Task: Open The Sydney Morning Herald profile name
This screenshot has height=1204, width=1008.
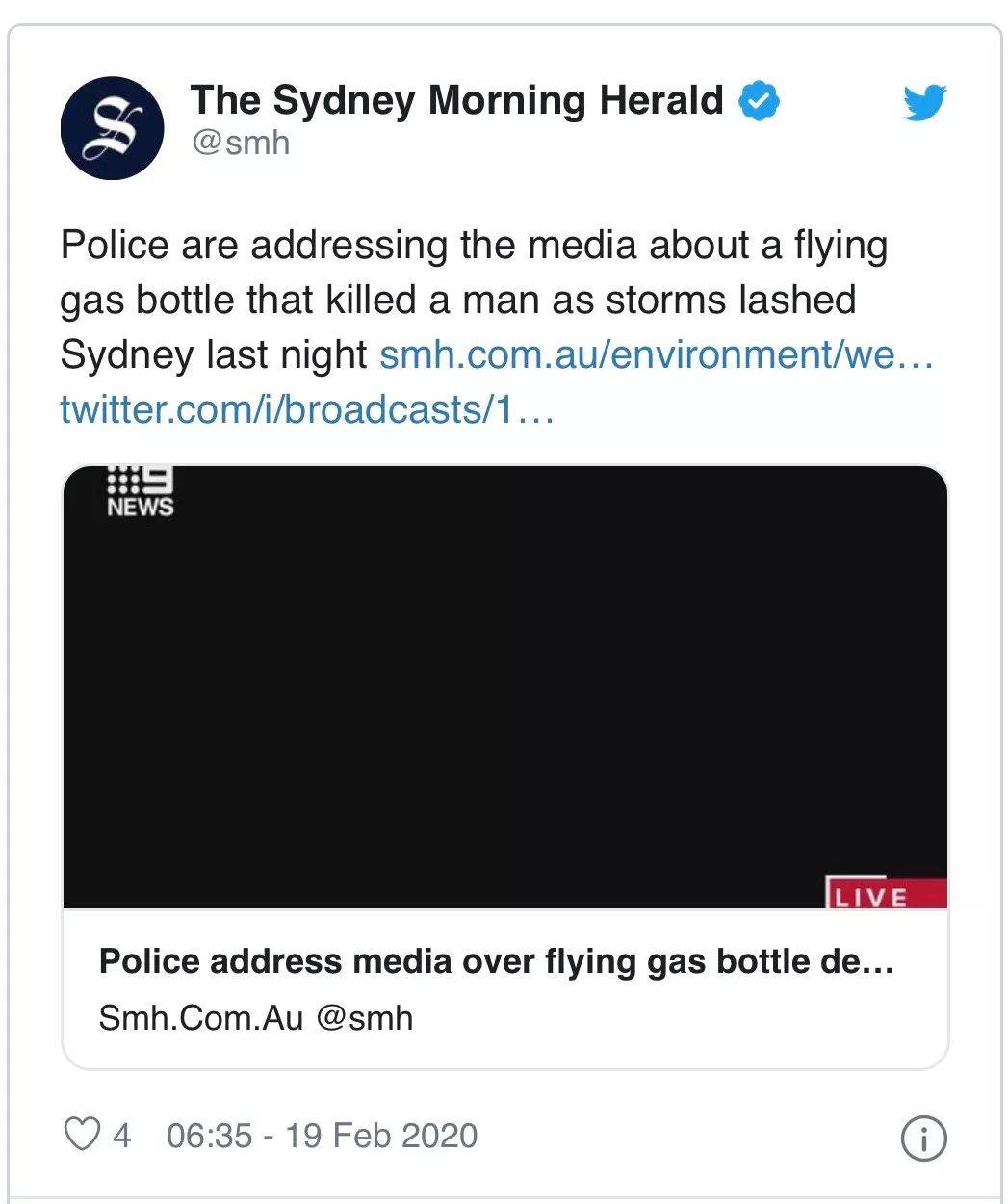Action: [456, 100]
